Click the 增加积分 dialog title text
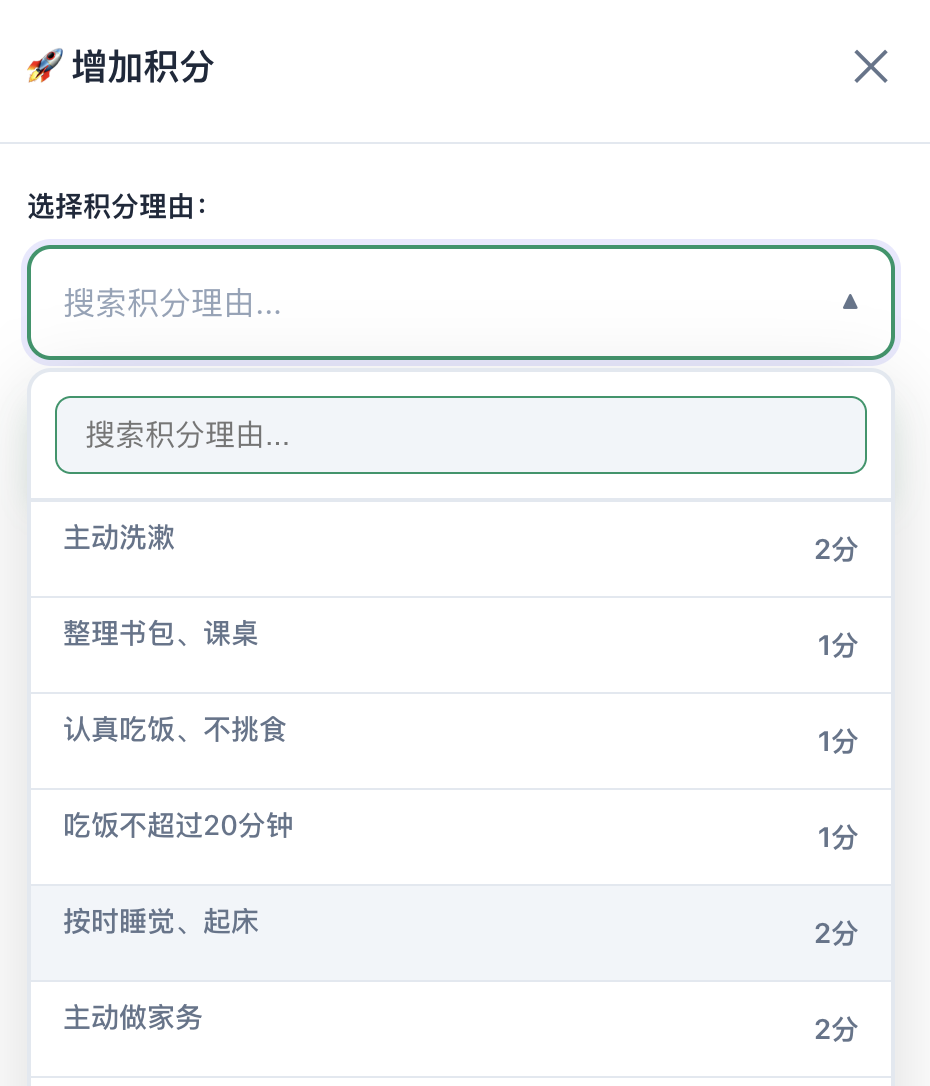This screenshot has width=930, height=1086. [143, 68]
